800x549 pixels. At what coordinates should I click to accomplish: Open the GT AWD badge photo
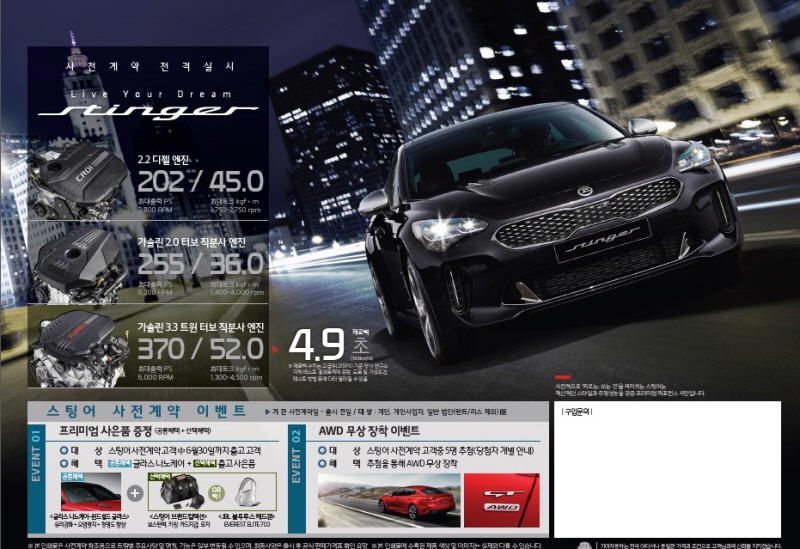[x=502, y=500]
